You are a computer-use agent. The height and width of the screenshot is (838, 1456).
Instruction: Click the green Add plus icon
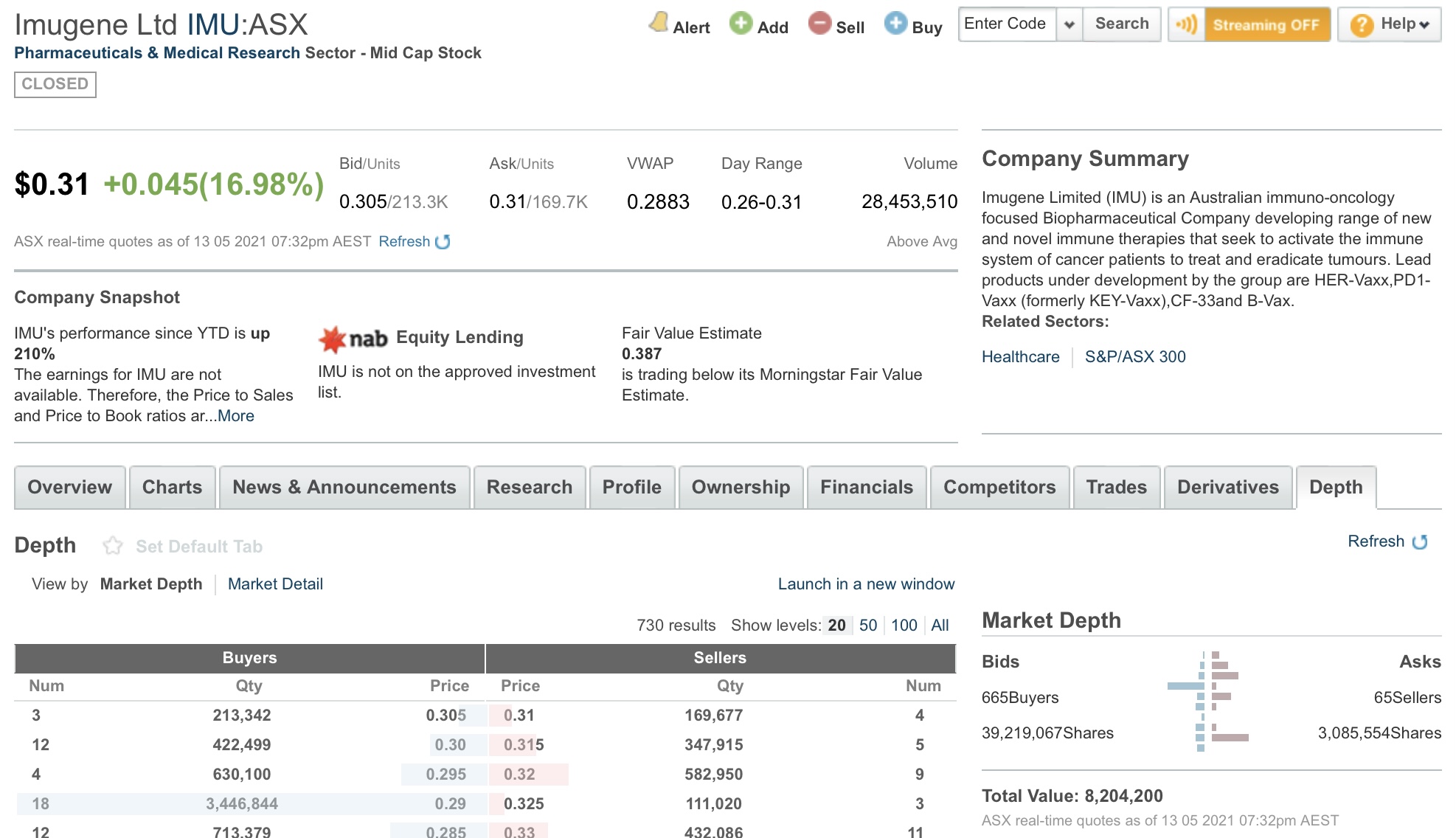[x=741, y=23]
